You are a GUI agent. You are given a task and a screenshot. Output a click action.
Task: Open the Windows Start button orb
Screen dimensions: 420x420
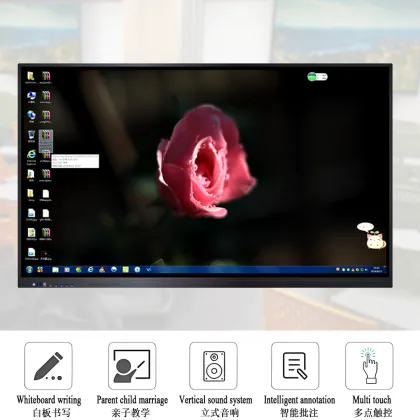pos(29,269)
